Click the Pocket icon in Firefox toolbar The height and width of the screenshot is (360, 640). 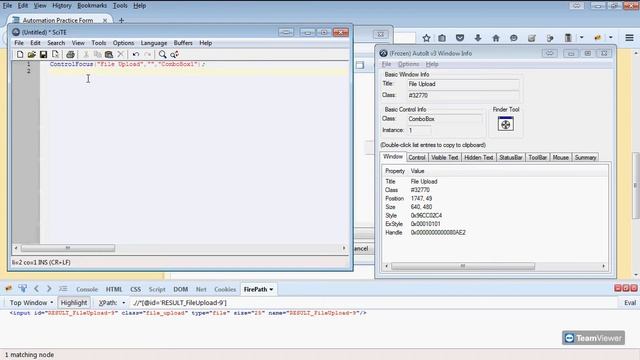pos(460,38)
